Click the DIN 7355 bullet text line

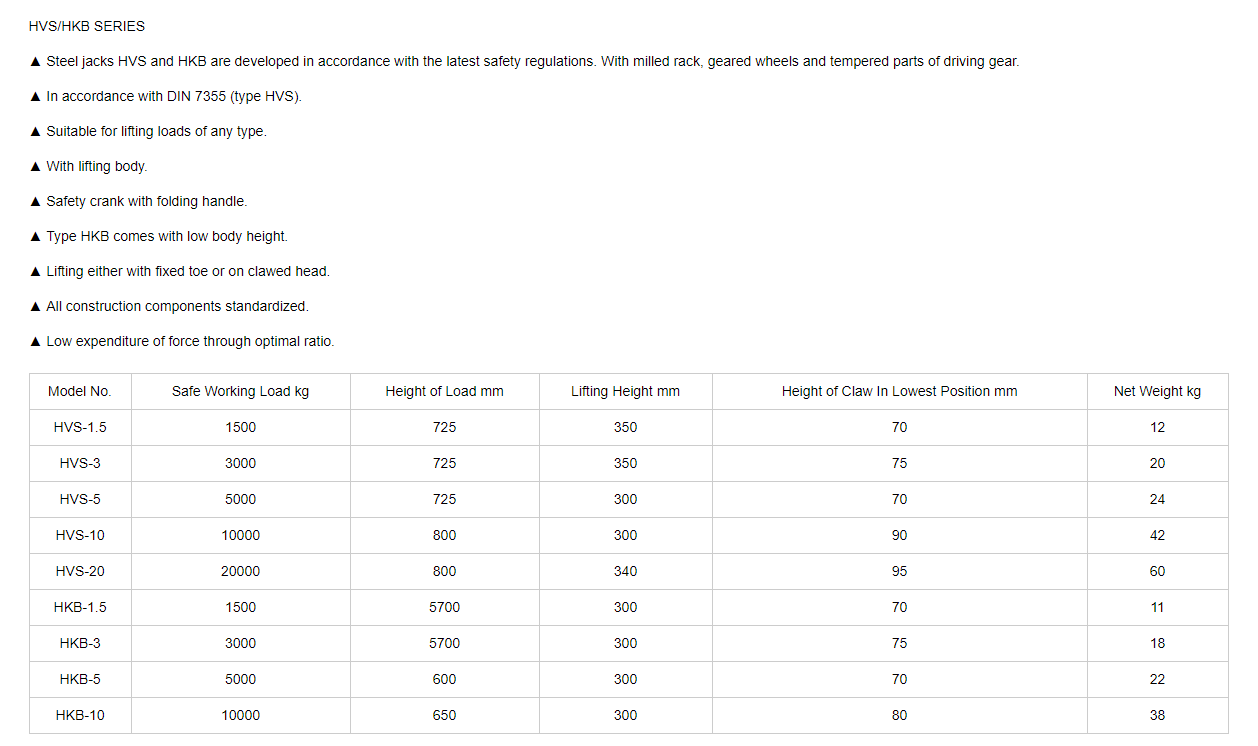click(166, 96)
